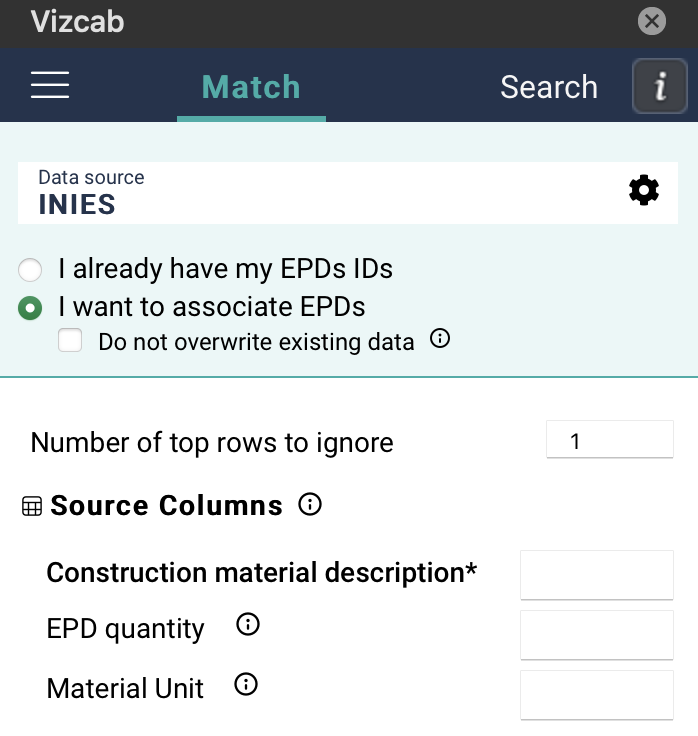This screenshot has width=698, height=736.
Task: Show info for EPD quantity
Action: pos(247,626)
